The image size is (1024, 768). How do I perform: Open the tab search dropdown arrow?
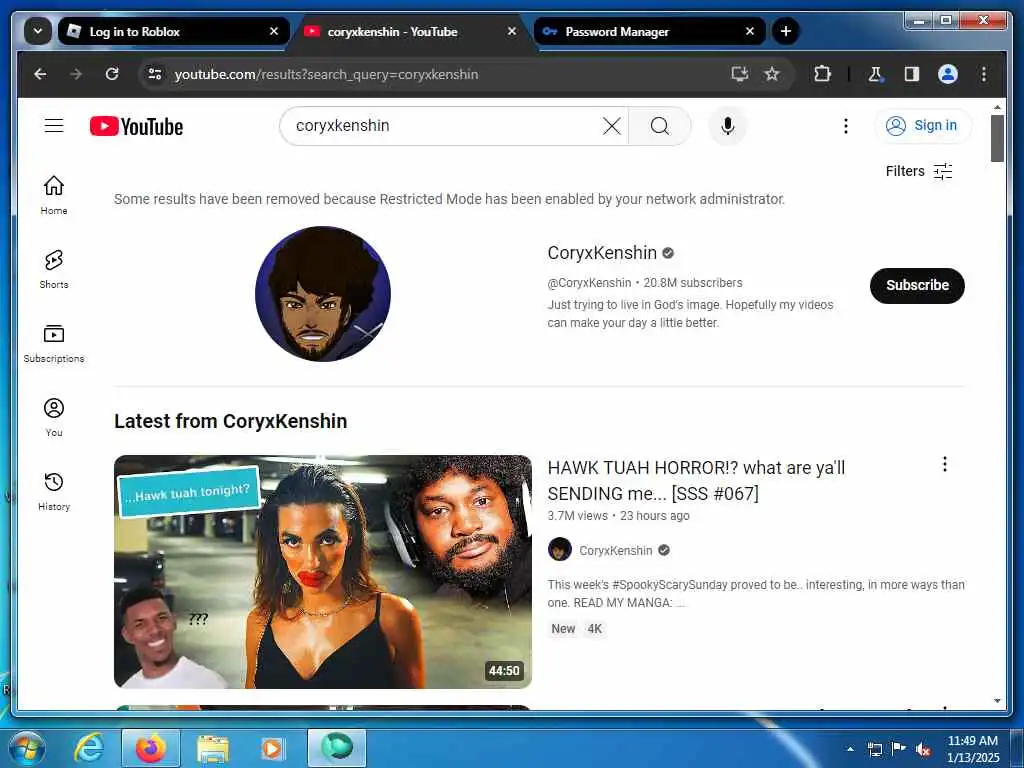click(38, 31)
